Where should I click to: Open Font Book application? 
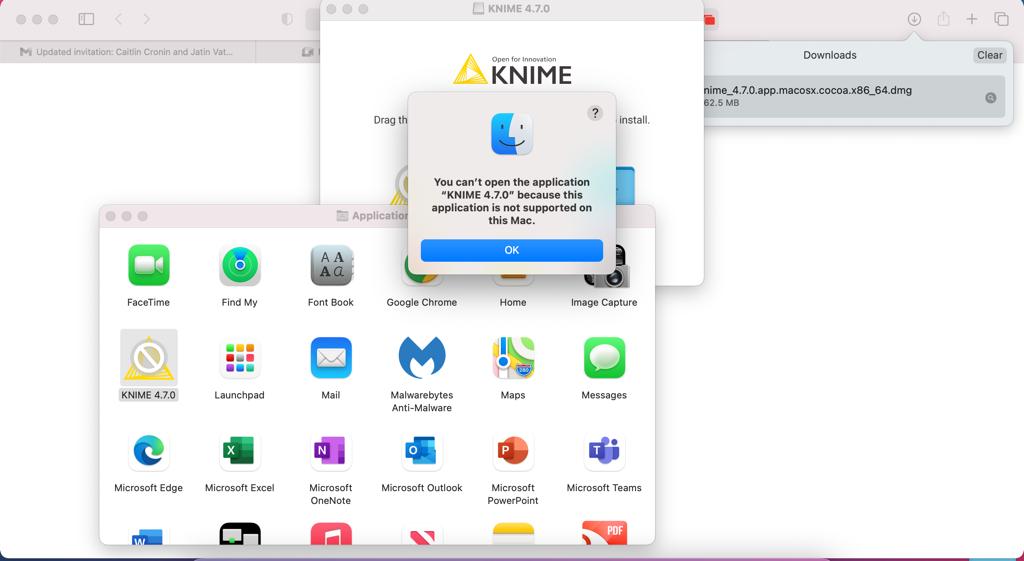click(x=331, y=265)
